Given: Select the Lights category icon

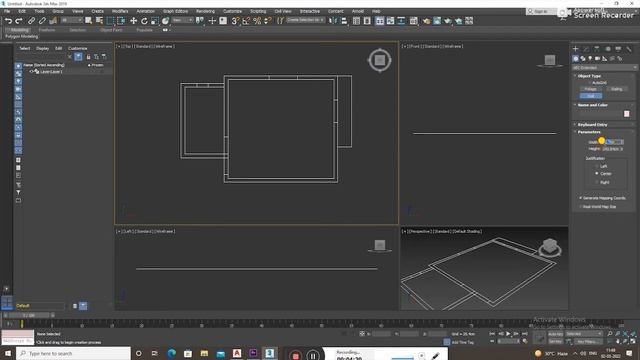Looking at the screenshot, I should click(x=590, y=59).
